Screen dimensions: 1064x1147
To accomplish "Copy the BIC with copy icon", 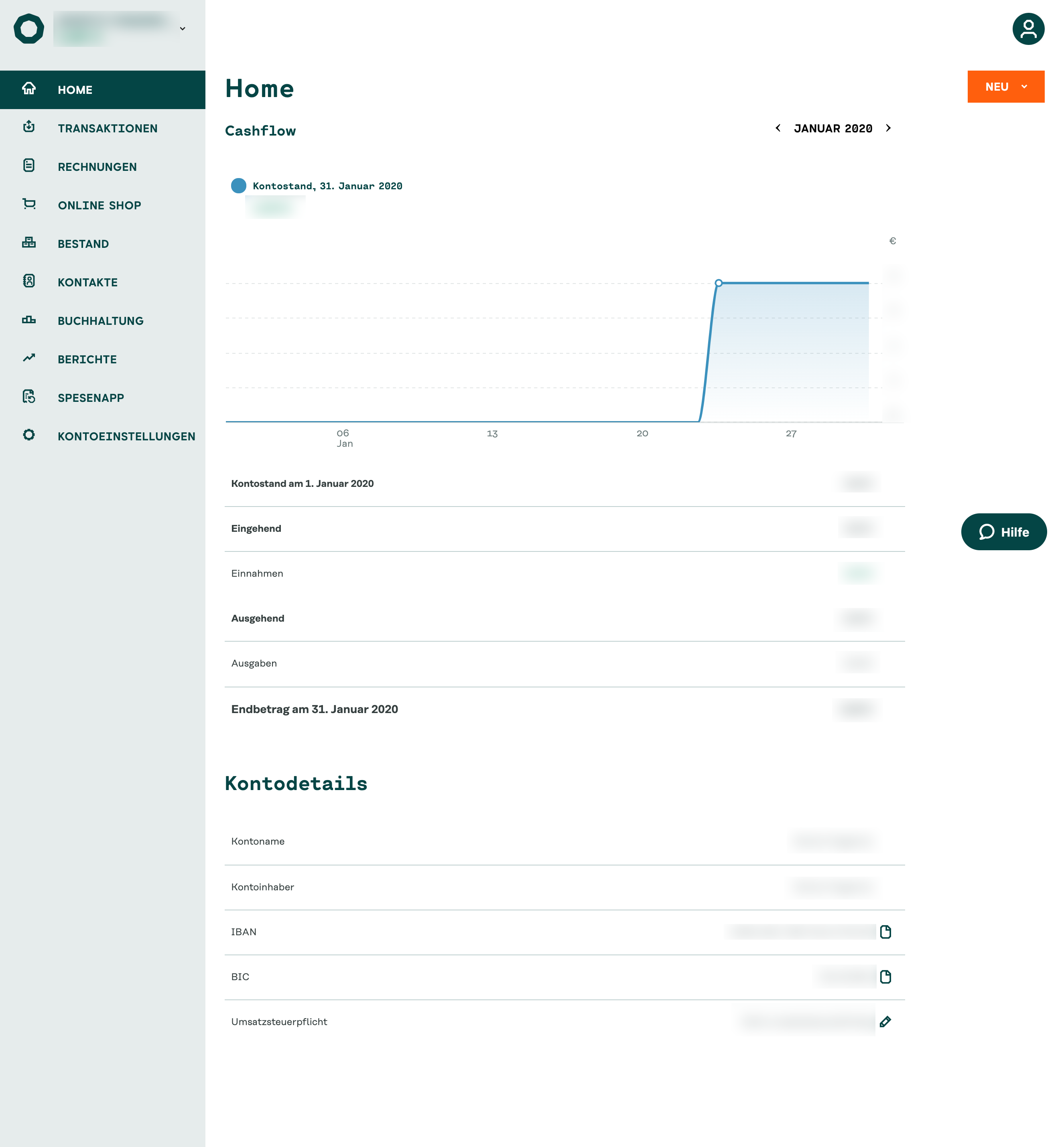I will point(885,977).
